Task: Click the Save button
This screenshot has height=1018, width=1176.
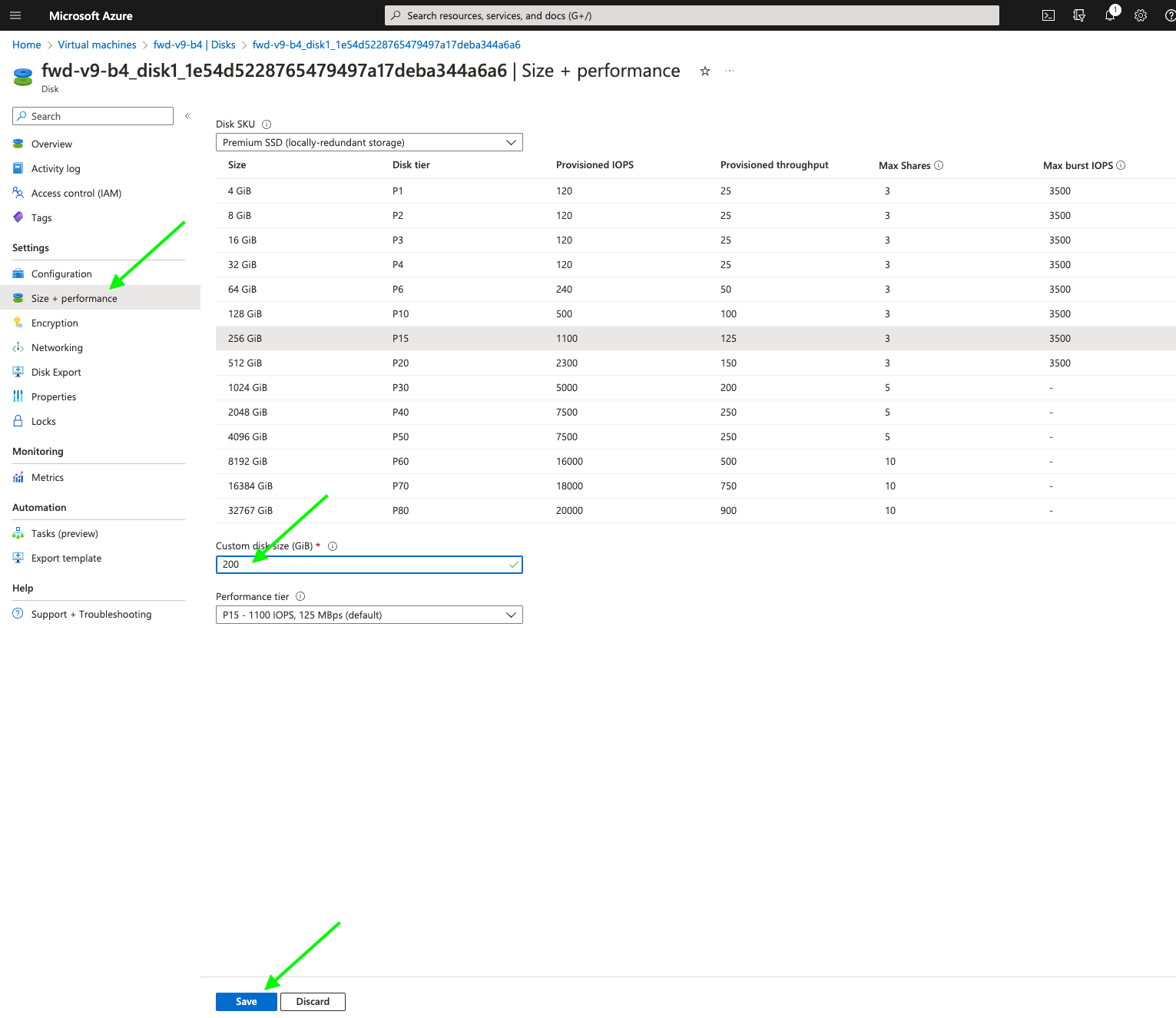Action: (x=246, y=1002)
